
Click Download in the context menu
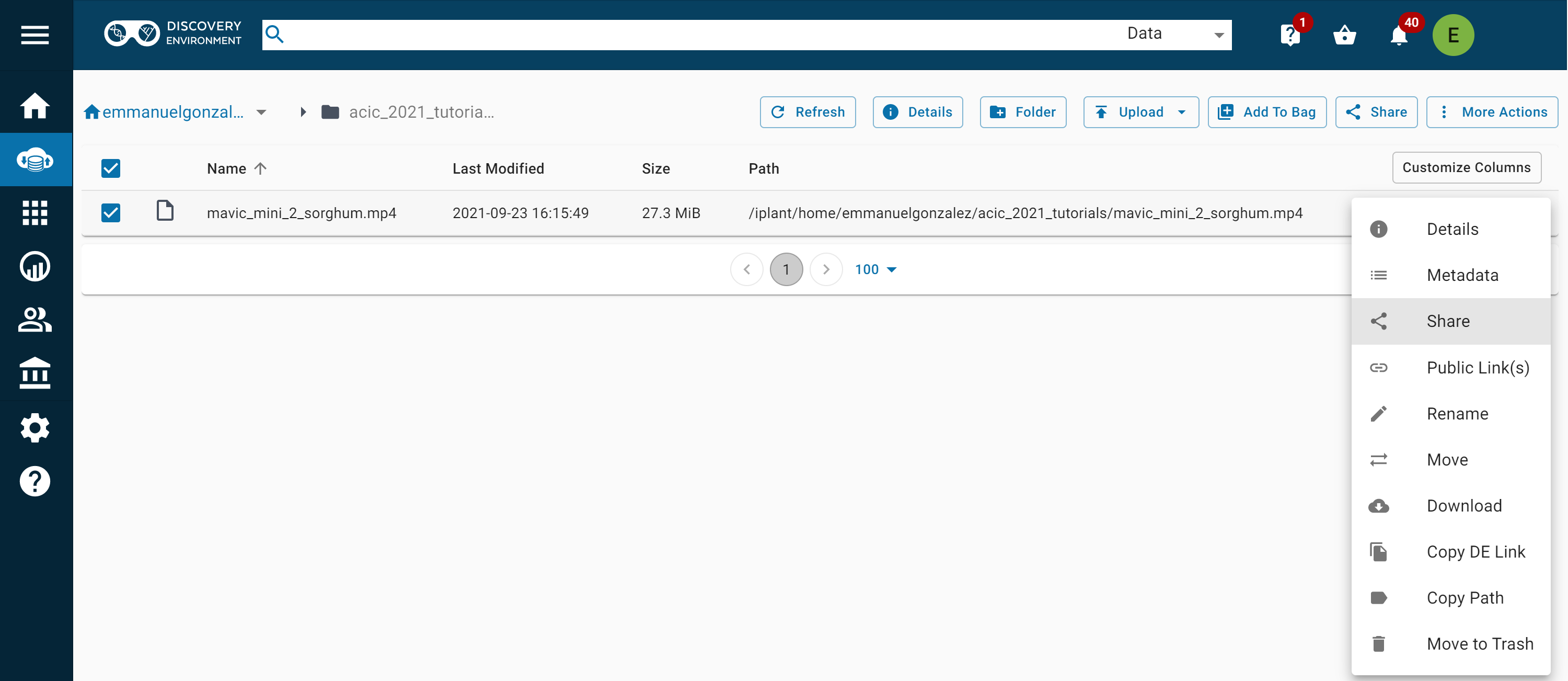(1464, 506)
